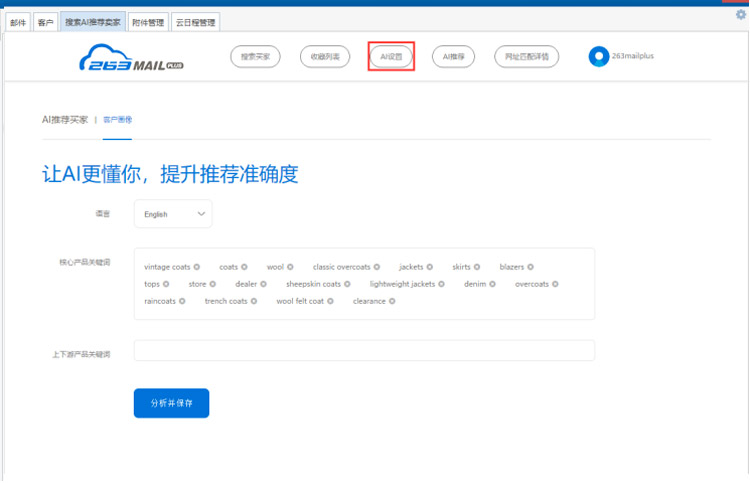
Task: Open the 附件管理 tab
Action: (148, 22)
